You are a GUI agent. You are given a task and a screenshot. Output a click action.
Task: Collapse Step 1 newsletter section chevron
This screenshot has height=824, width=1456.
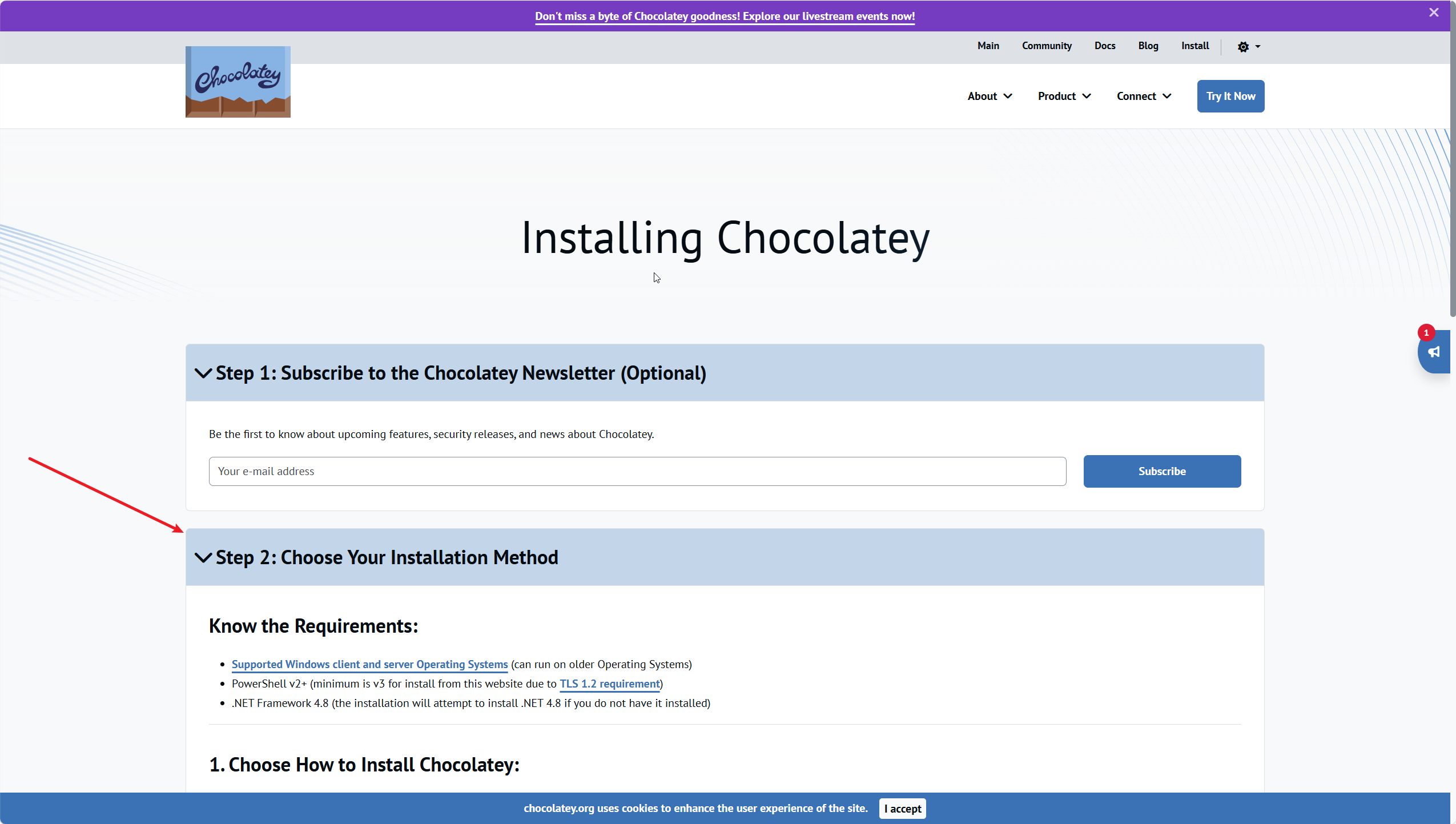pyautogui.click(x=203, y=373)
